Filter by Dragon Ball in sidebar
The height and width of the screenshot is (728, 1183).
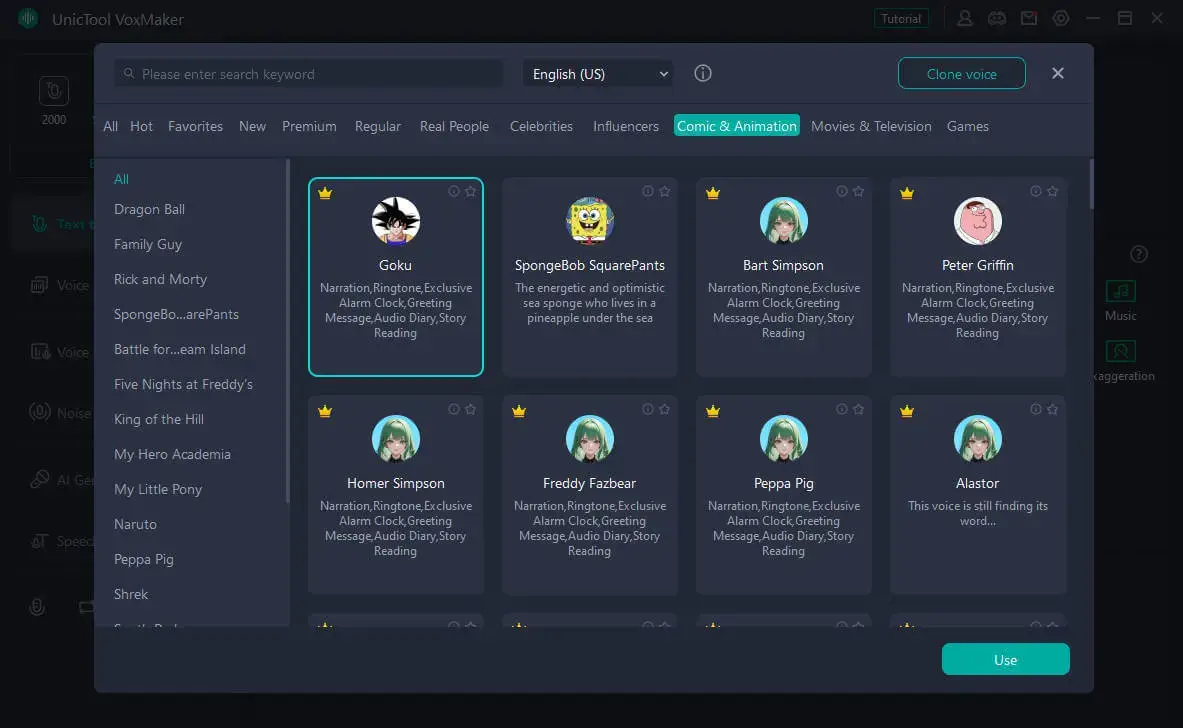149,209
